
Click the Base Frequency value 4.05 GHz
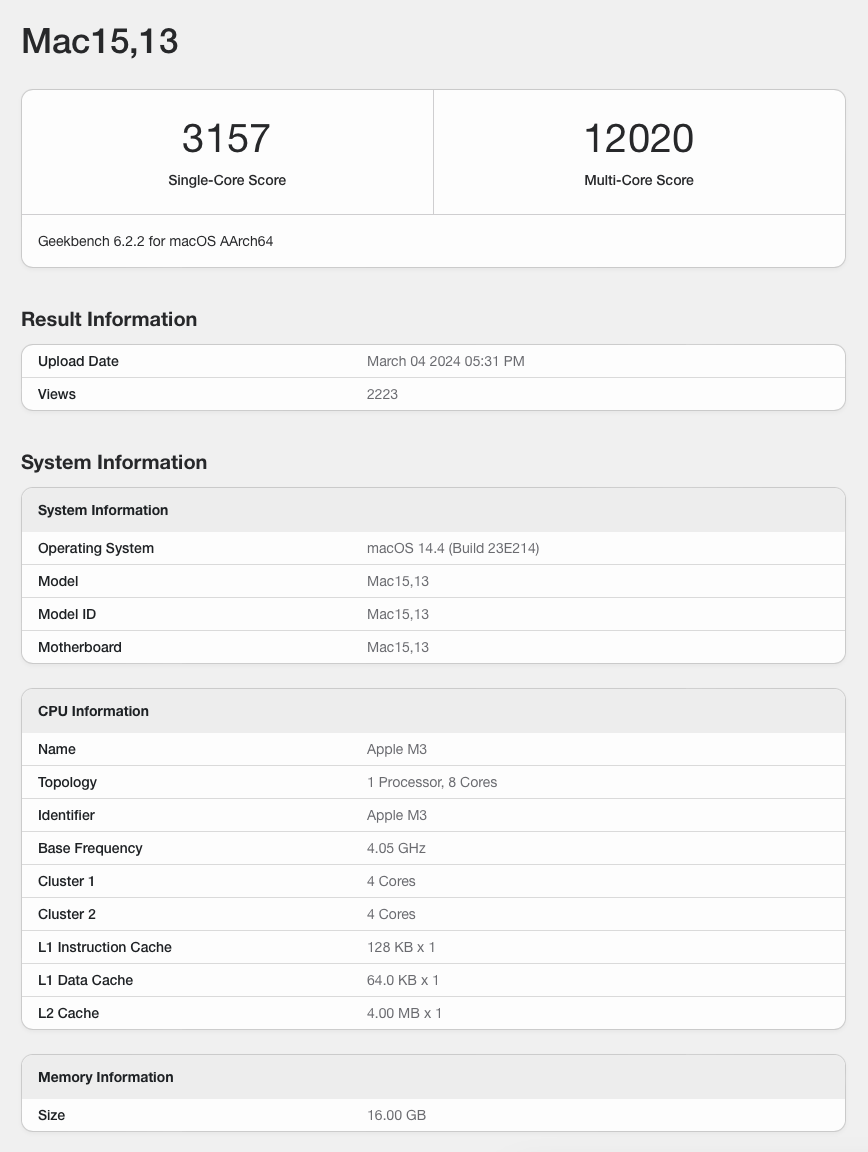396,848
